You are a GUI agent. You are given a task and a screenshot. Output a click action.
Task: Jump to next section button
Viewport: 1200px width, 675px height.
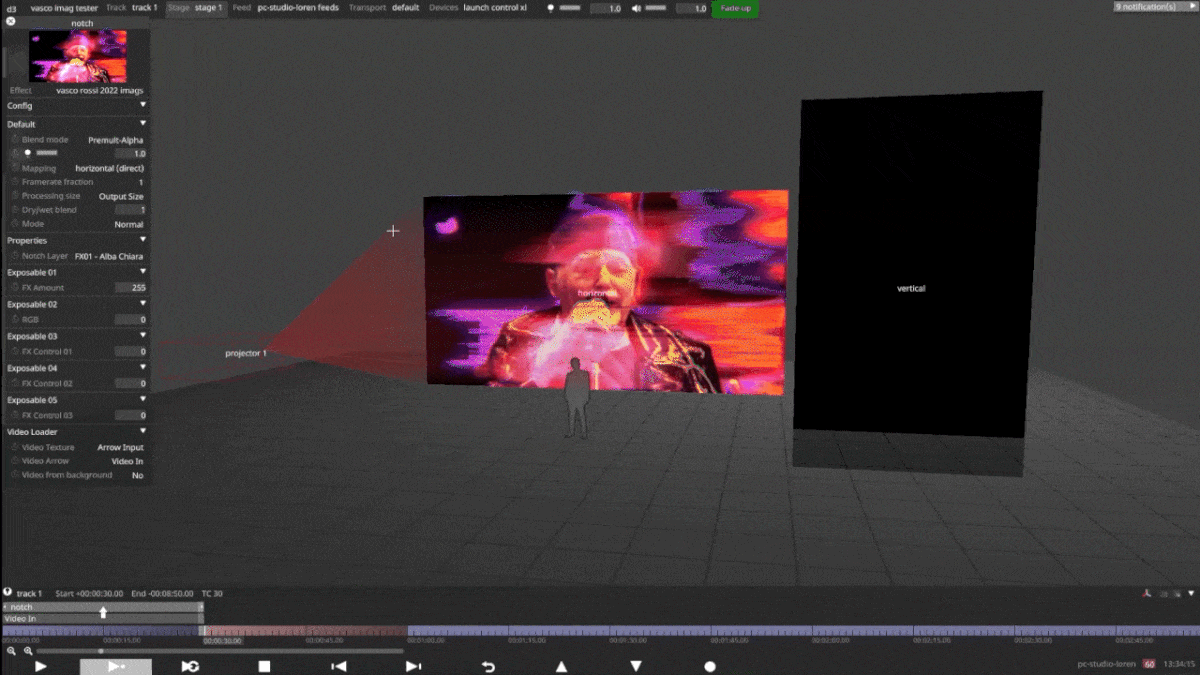[x=413, y=666]
